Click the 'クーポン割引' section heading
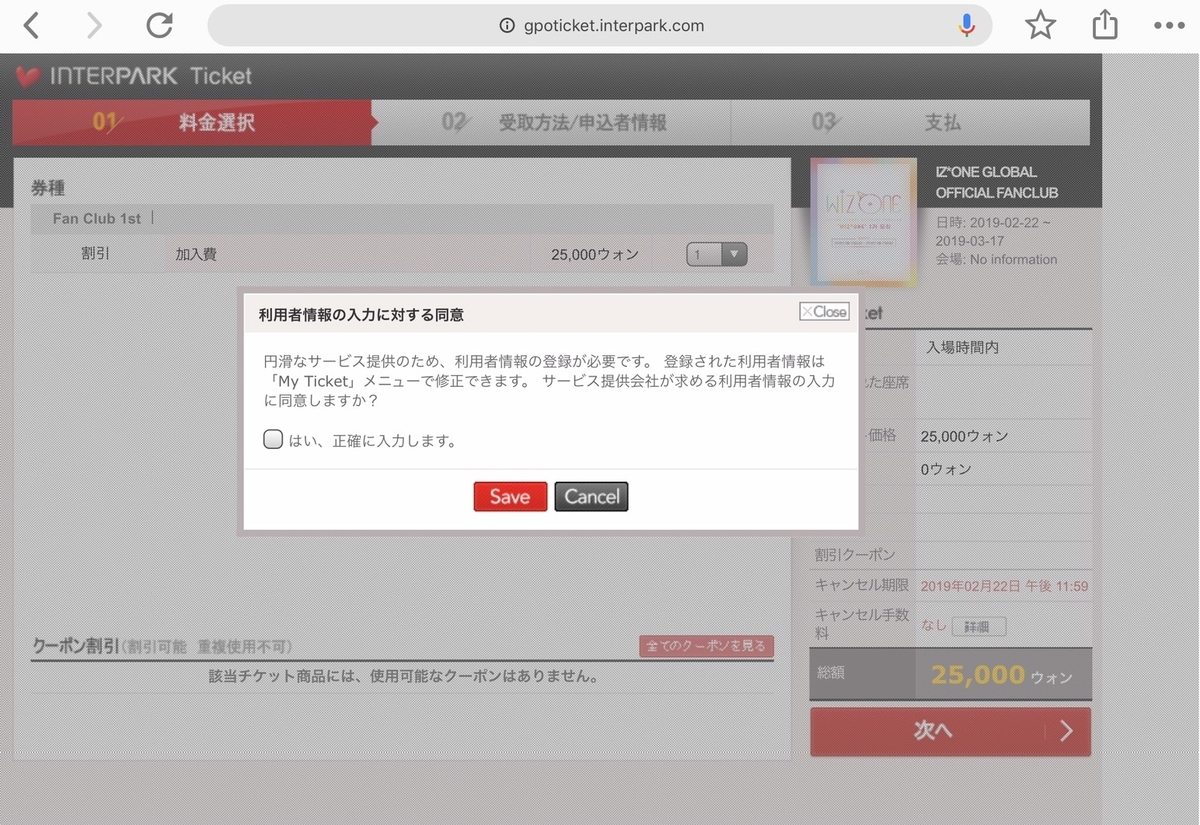 (x=76, y=646)
